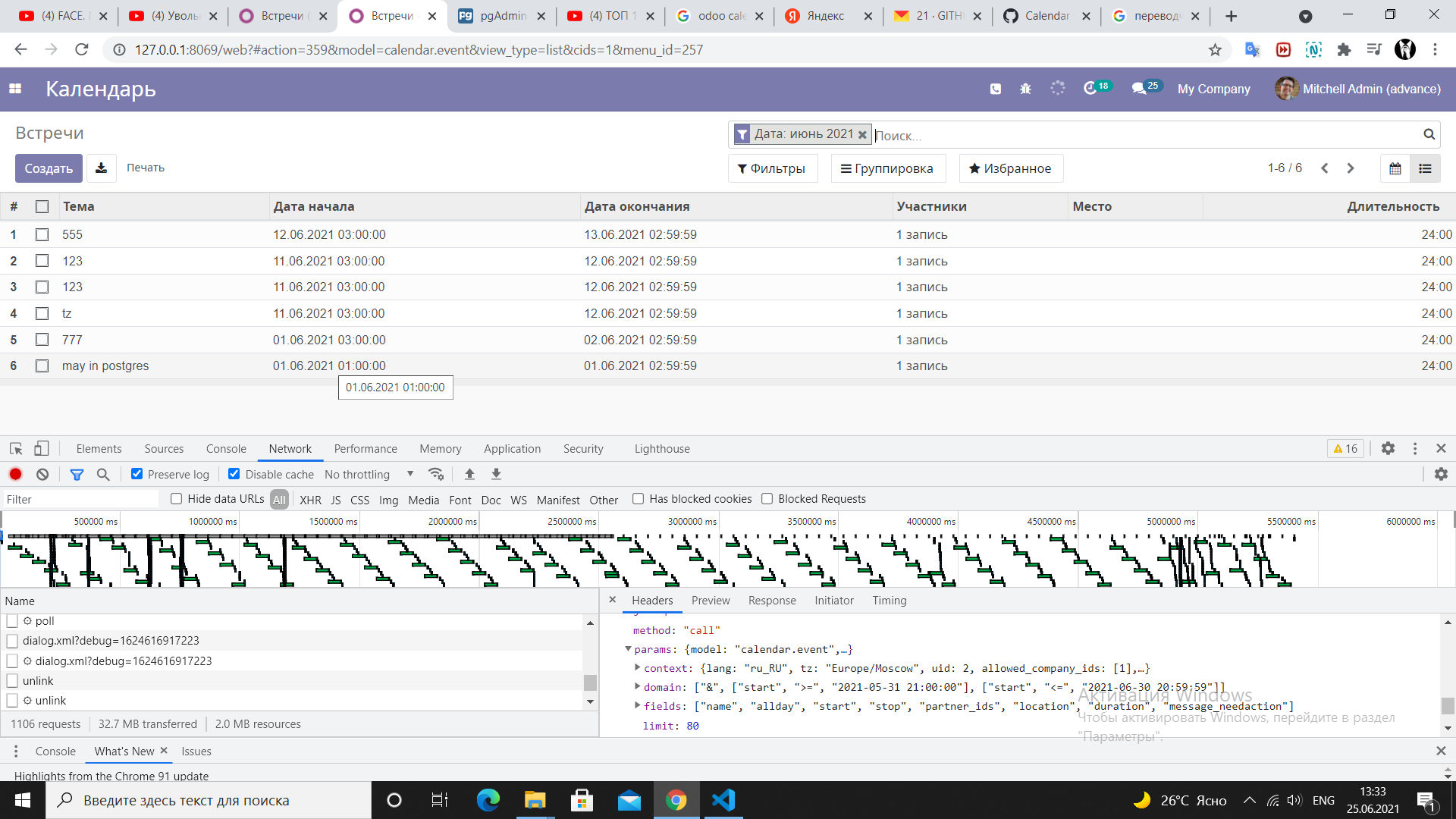Viewport: 1456px width, 819px height.
Task: Open the Odoo apps menu grid icon
Action: (x=15, y=89)
